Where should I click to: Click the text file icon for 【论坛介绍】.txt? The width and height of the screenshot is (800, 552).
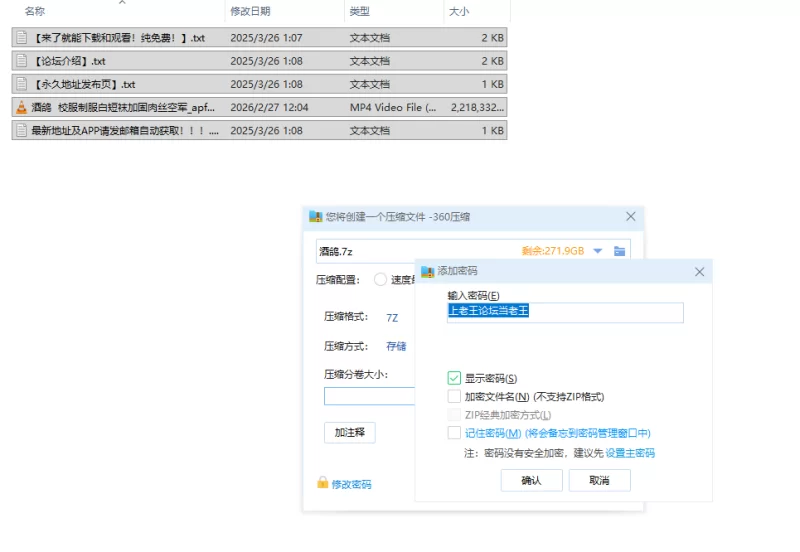(x=21, y=61)
